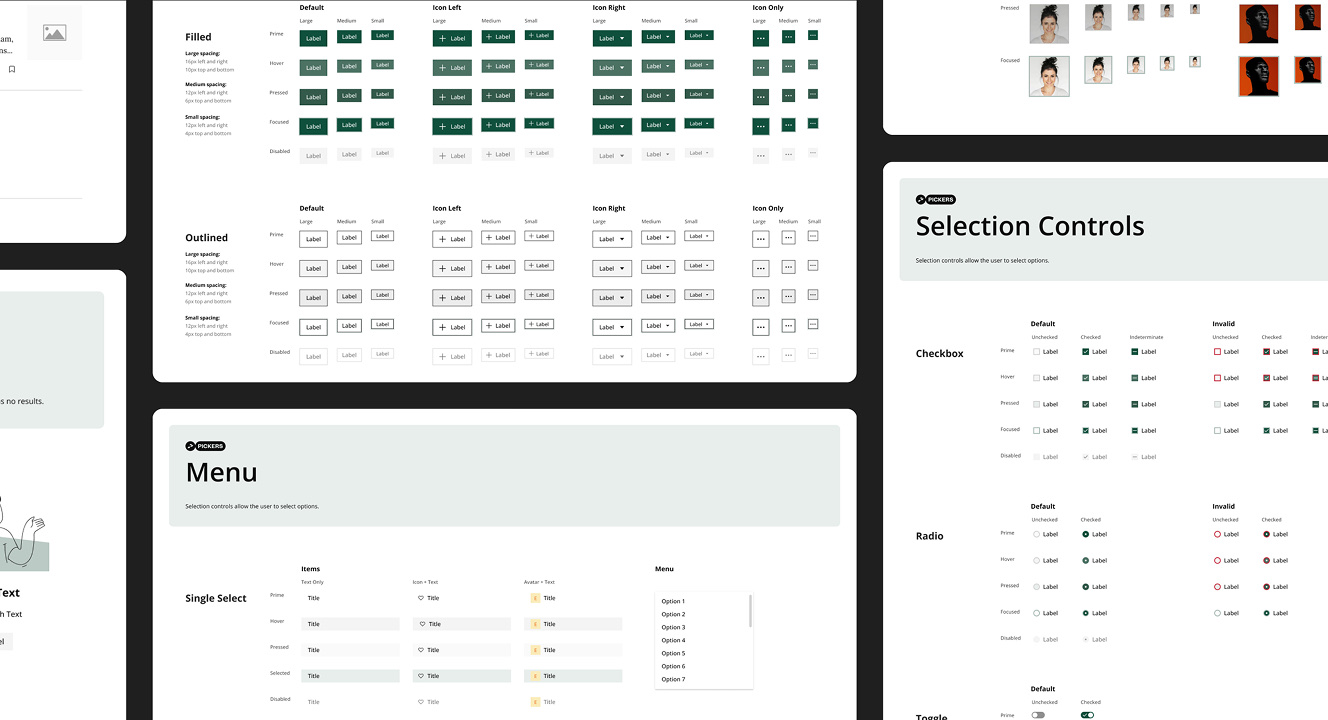Click the large Filled Pressed icon-only ellipsis button
Viewport: 1328px width, 720px height.
(x=761, y=97)
